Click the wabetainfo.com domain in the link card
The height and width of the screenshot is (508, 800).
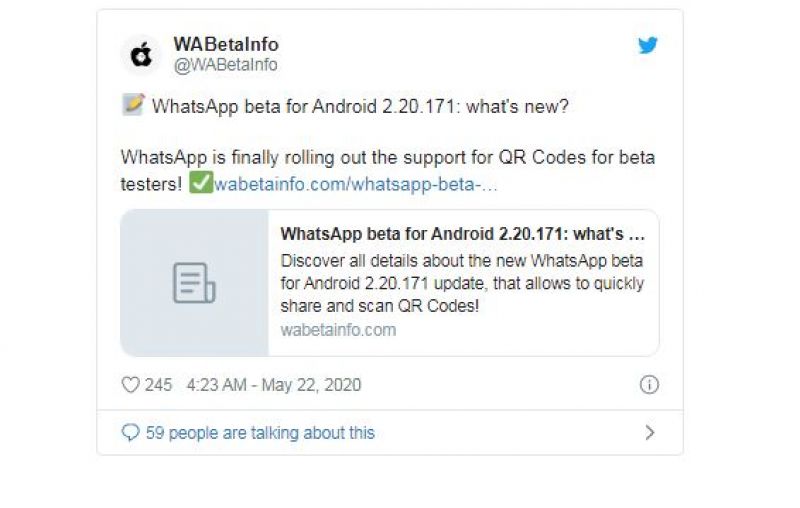click(x=338, y=330)
